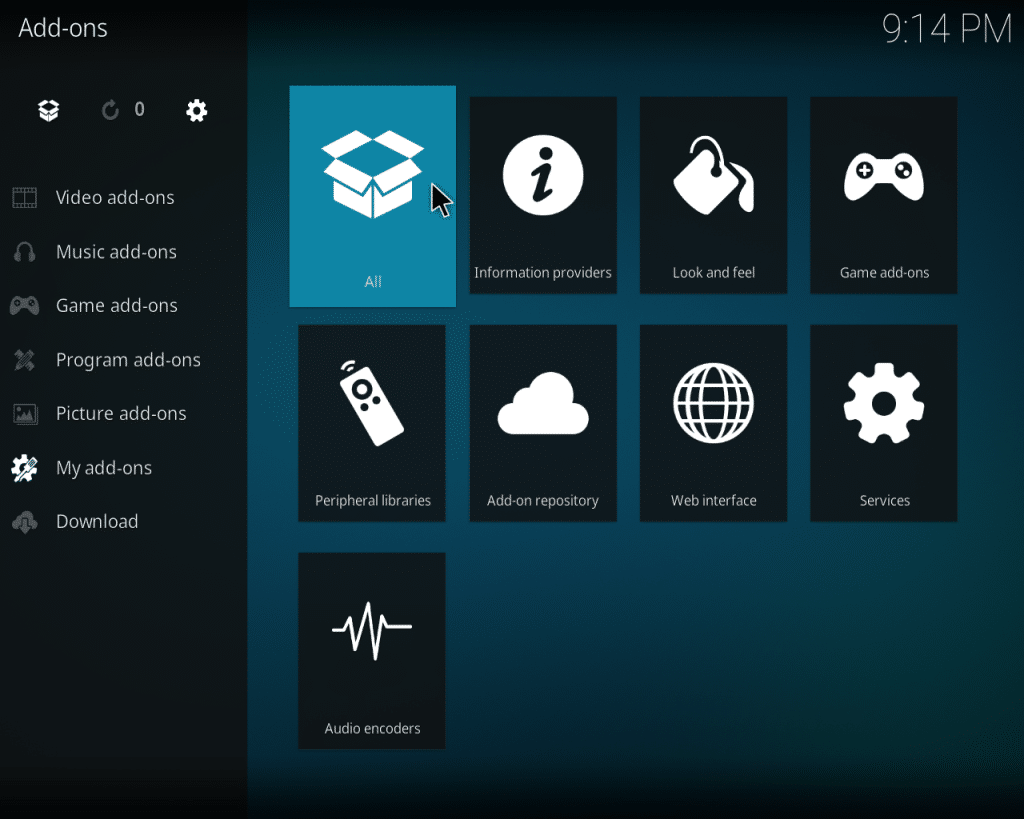Choose Program add-ons from sidebar
This screenshot has width=1024, height=819.
pyautogui.click(x=128, y=360)
